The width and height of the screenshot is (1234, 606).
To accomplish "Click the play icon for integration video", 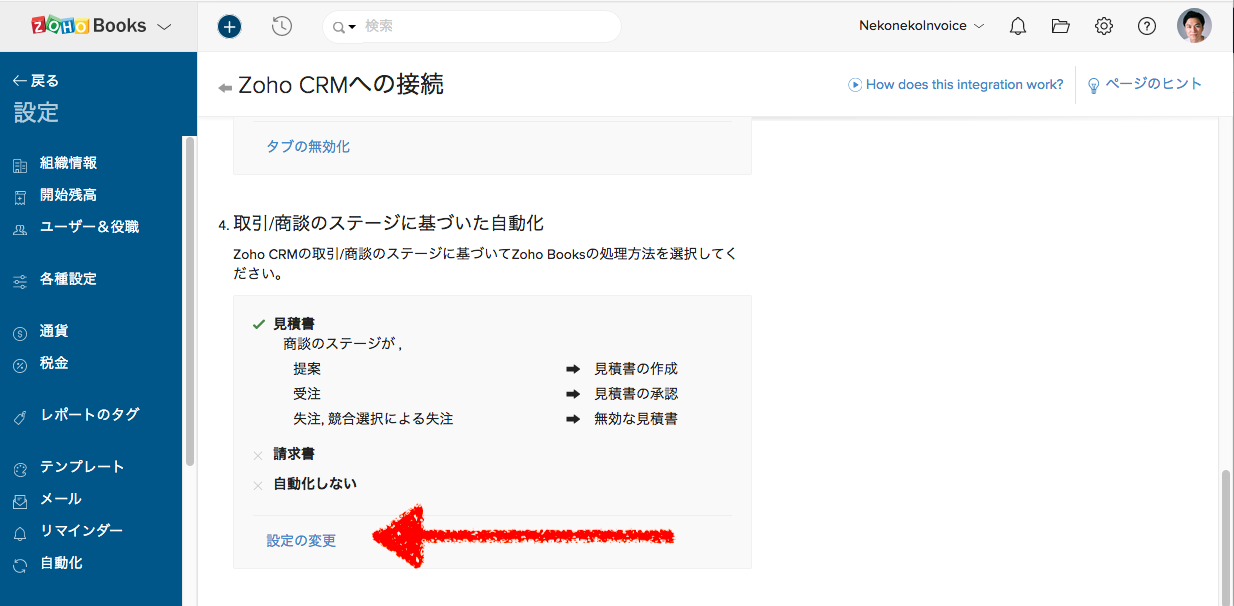I will click(x=855, y=85).
